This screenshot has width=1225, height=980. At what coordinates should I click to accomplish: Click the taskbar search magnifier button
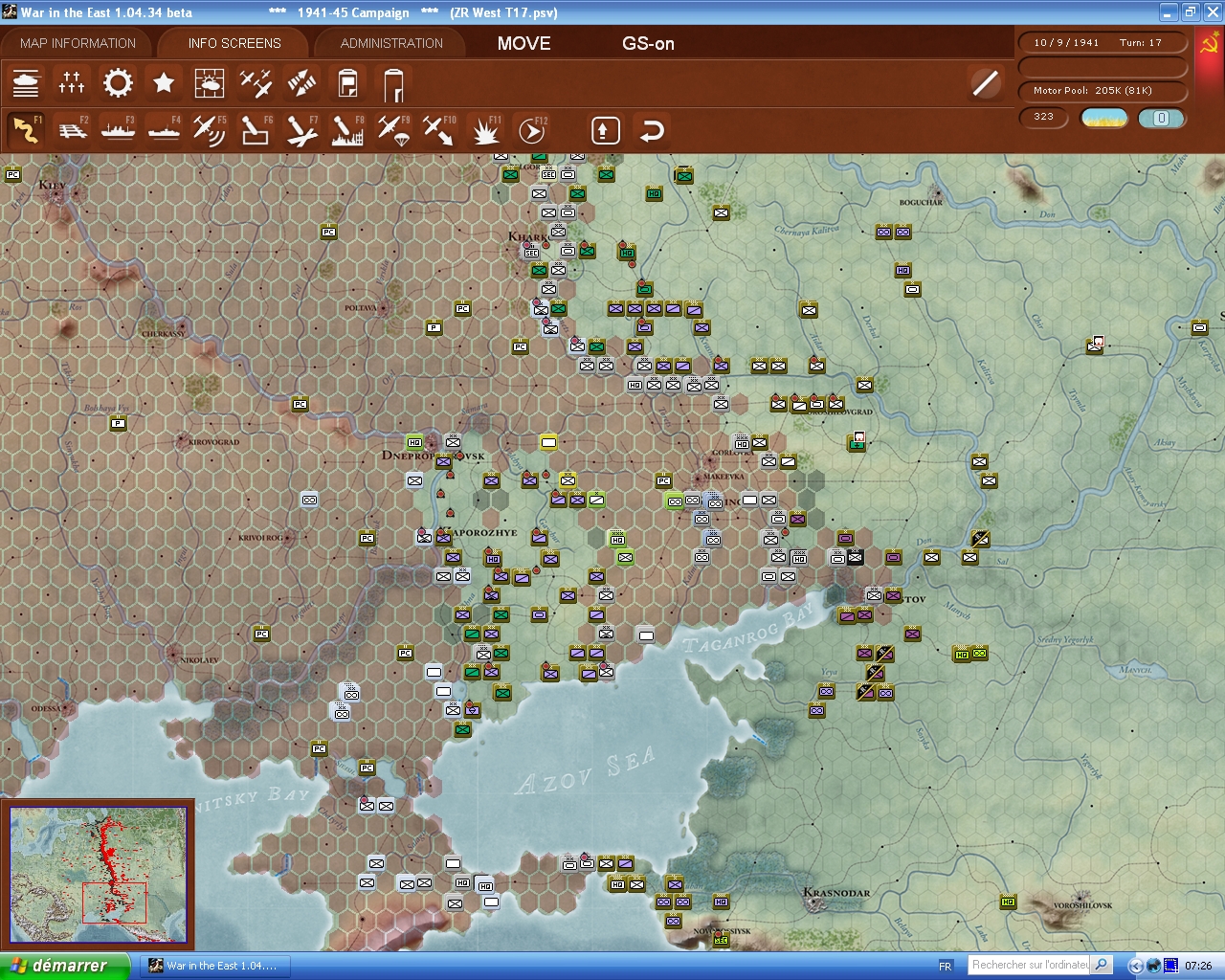click(x=1102, y=965)
